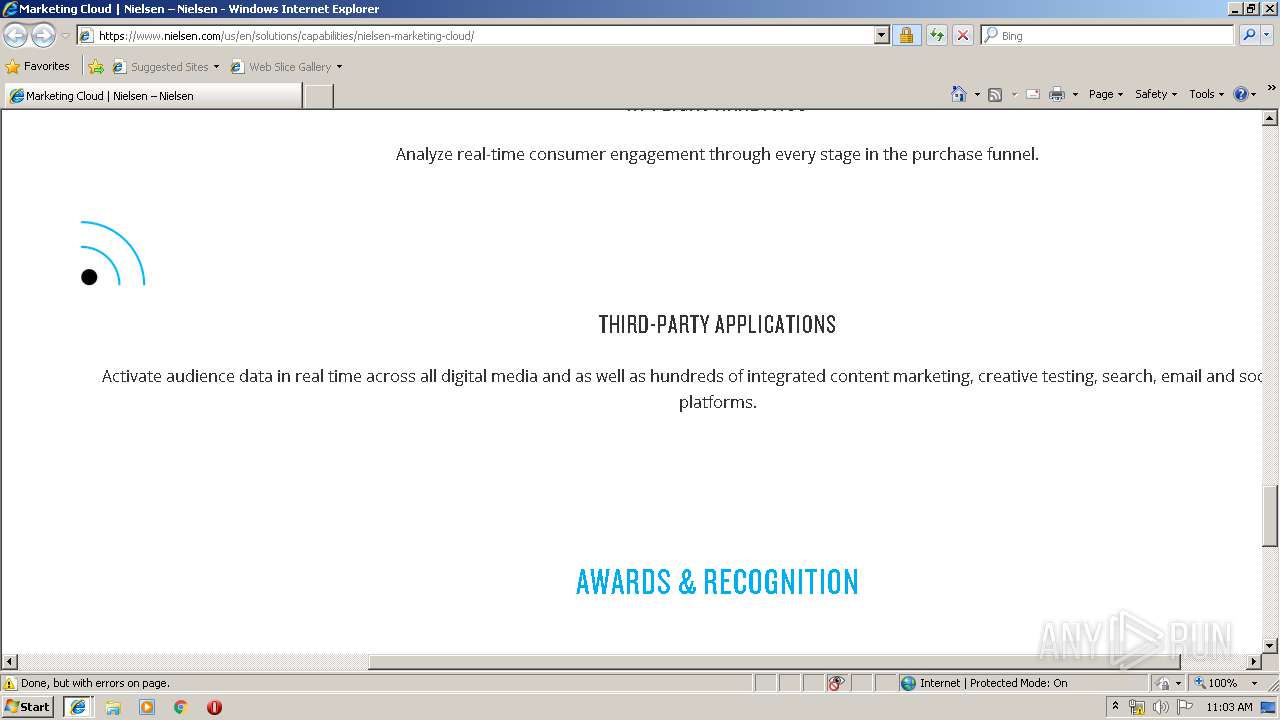
Task: Click the Internet Explorer taskbar icon
Action: coord(78,707)
